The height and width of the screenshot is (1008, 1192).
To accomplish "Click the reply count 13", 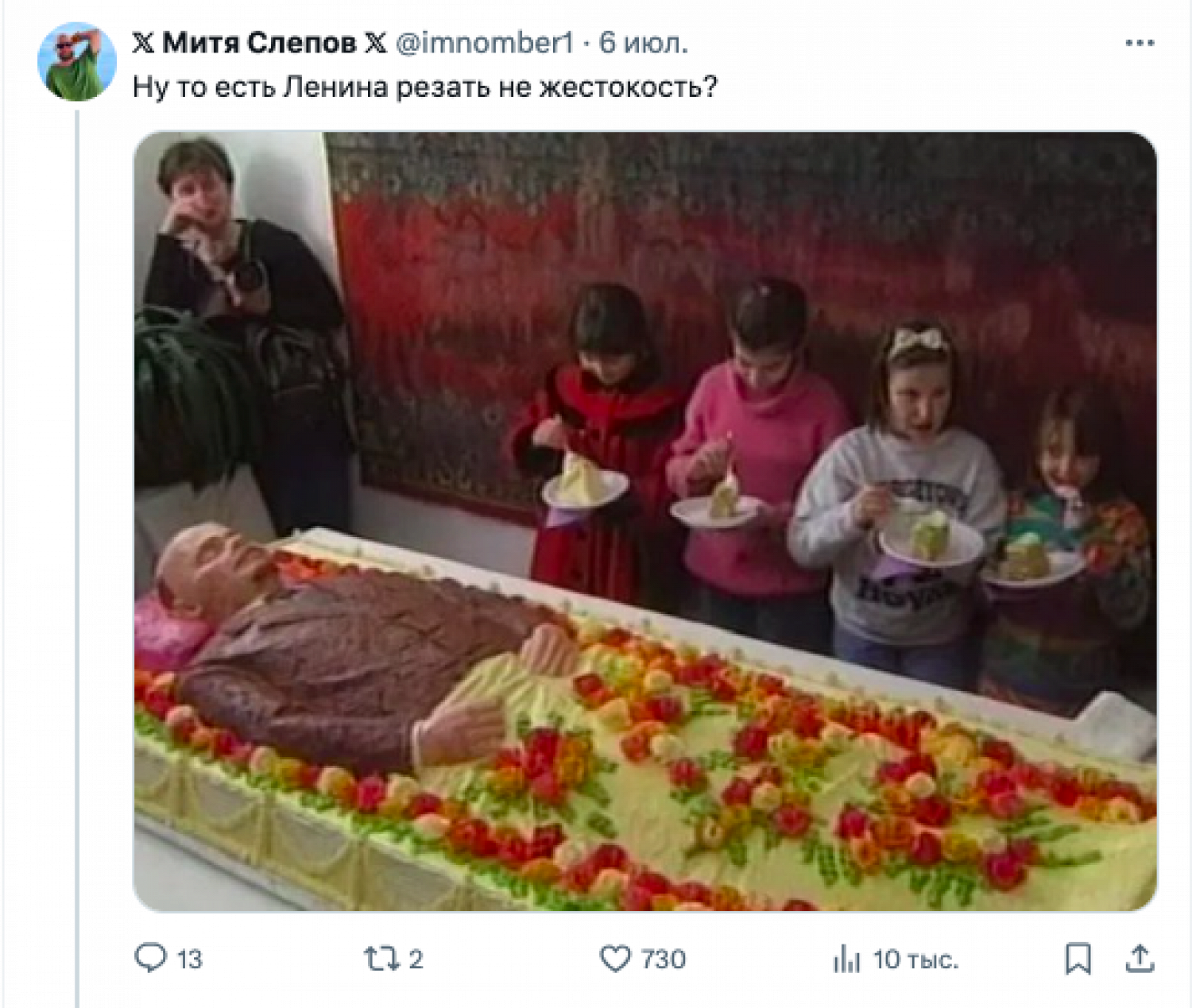I will coord(189,960).
